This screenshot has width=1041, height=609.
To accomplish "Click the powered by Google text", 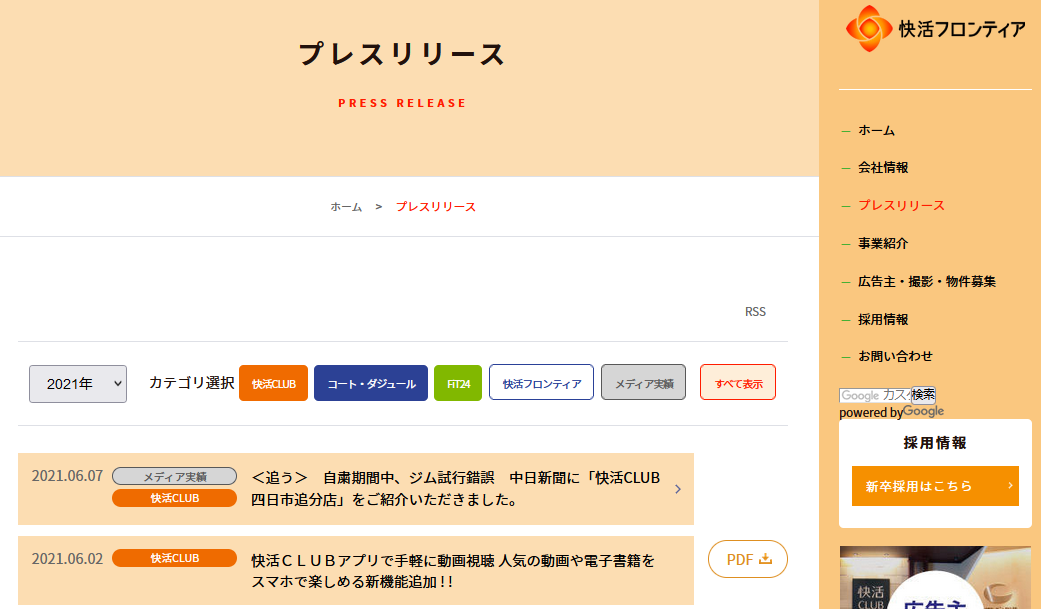I will (891, 412).
